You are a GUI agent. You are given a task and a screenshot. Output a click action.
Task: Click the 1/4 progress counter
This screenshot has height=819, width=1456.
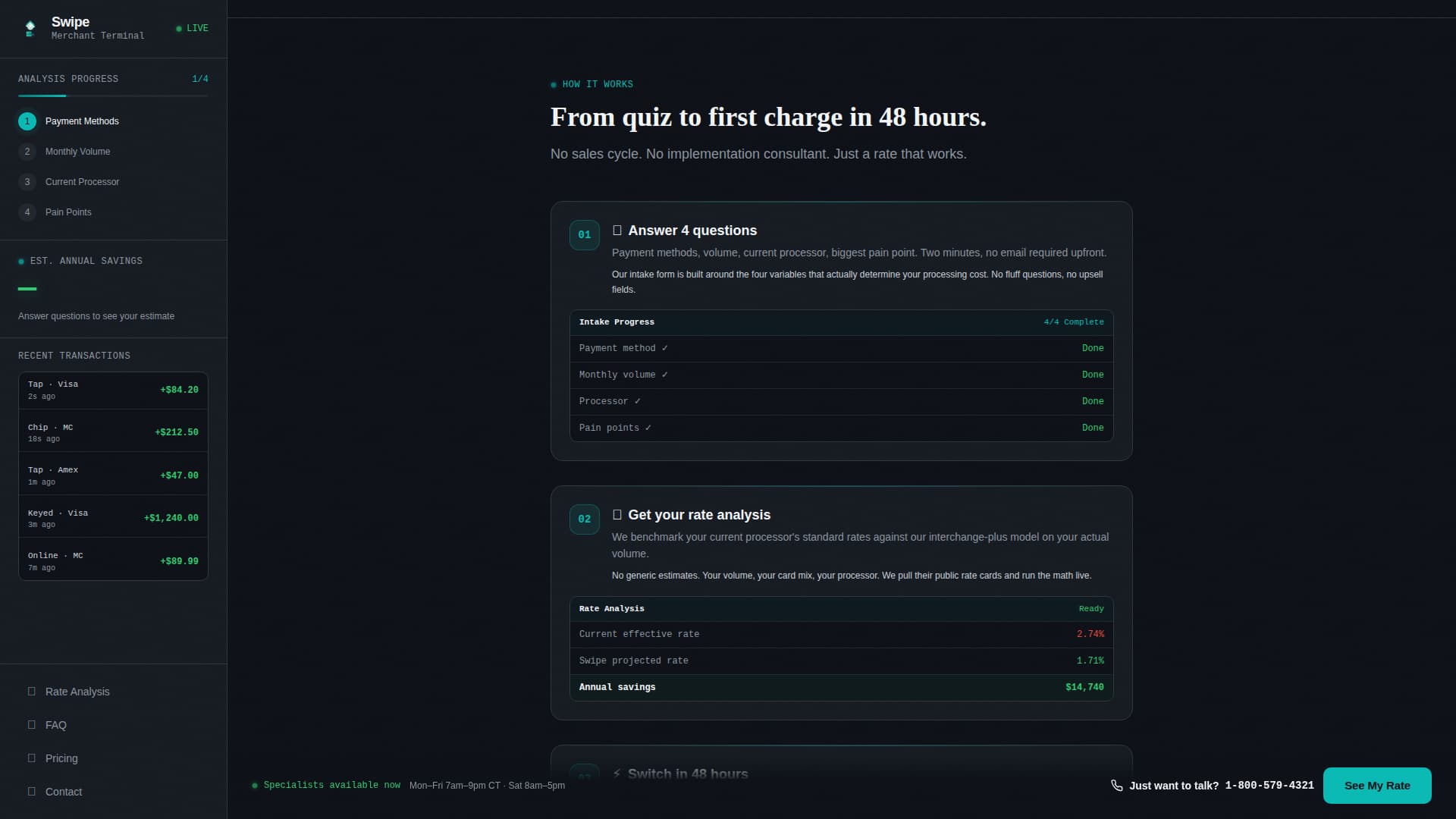point(200,79)
